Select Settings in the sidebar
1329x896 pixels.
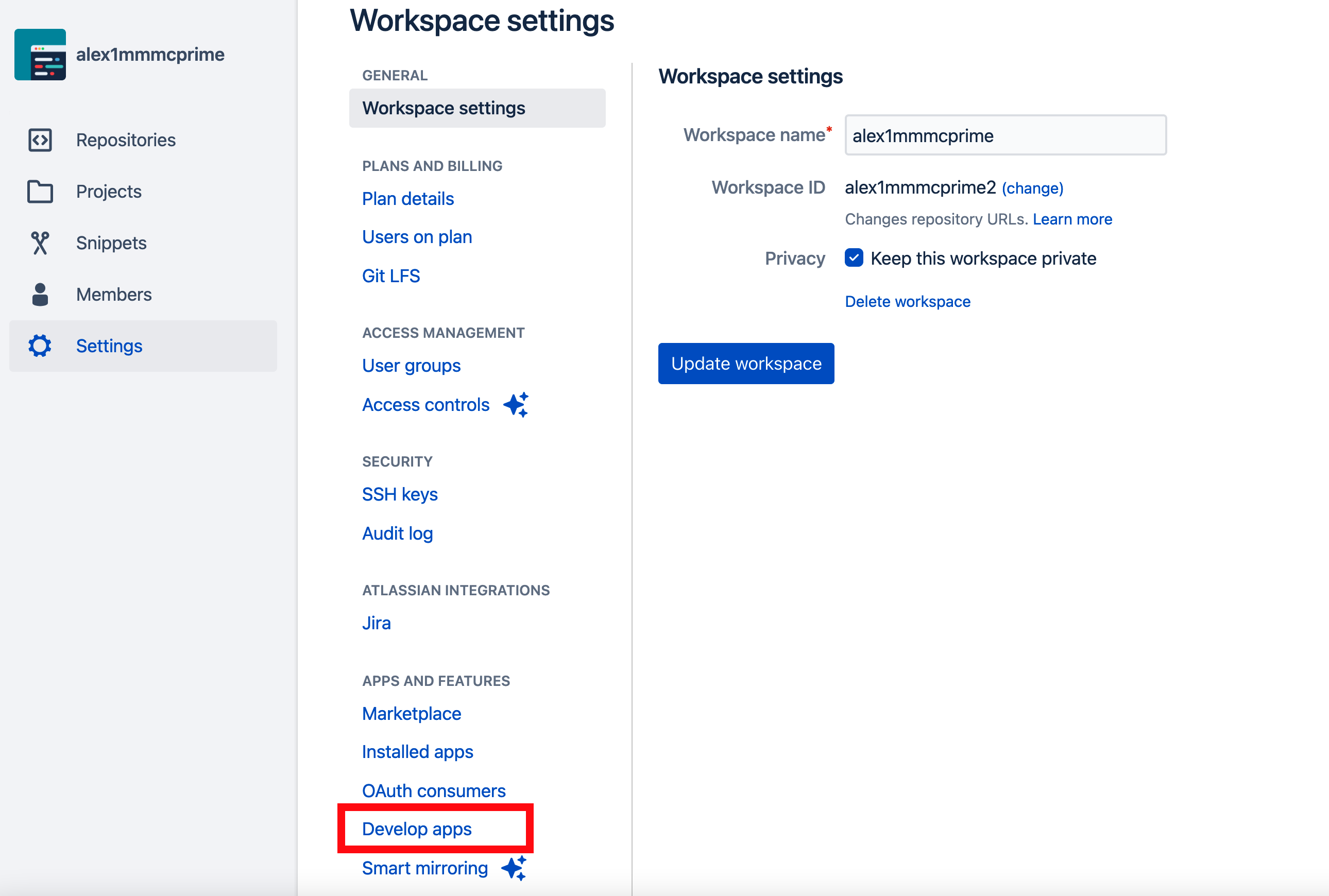click(x=143, y=346)
